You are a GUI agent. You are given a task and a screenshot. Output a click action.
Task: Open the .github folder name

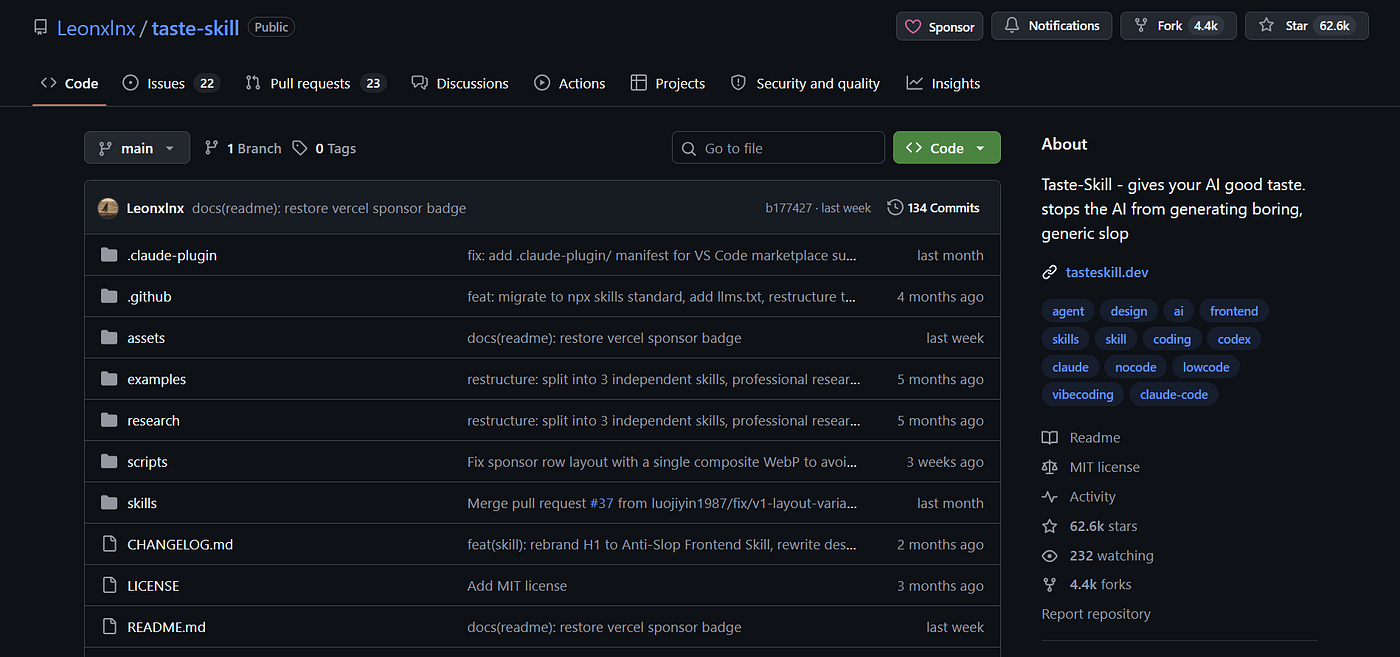click(149, 296)
